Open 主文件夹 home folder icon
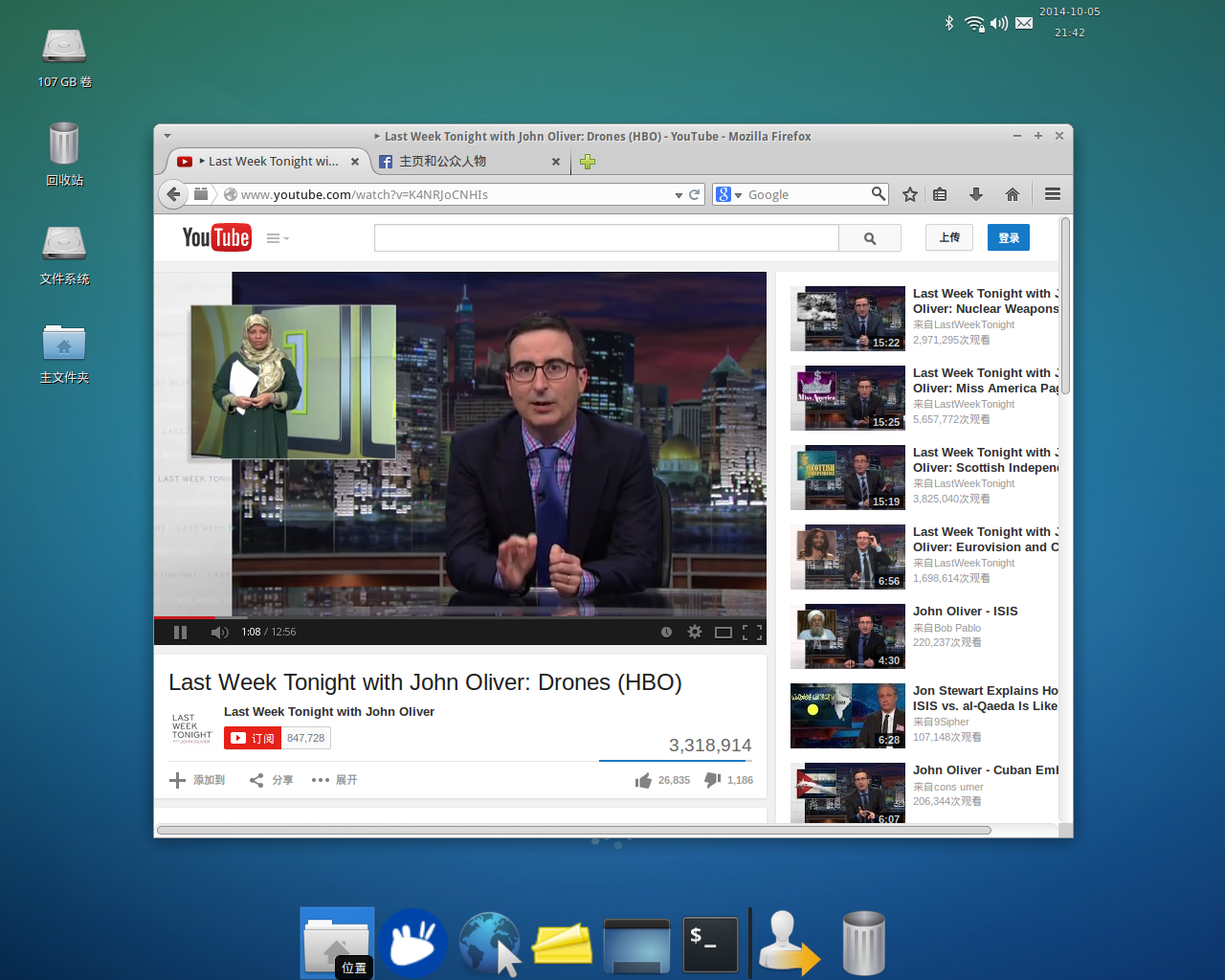Image resolution: width=1225 pixels, height=980 pixels. pos(64,354)
